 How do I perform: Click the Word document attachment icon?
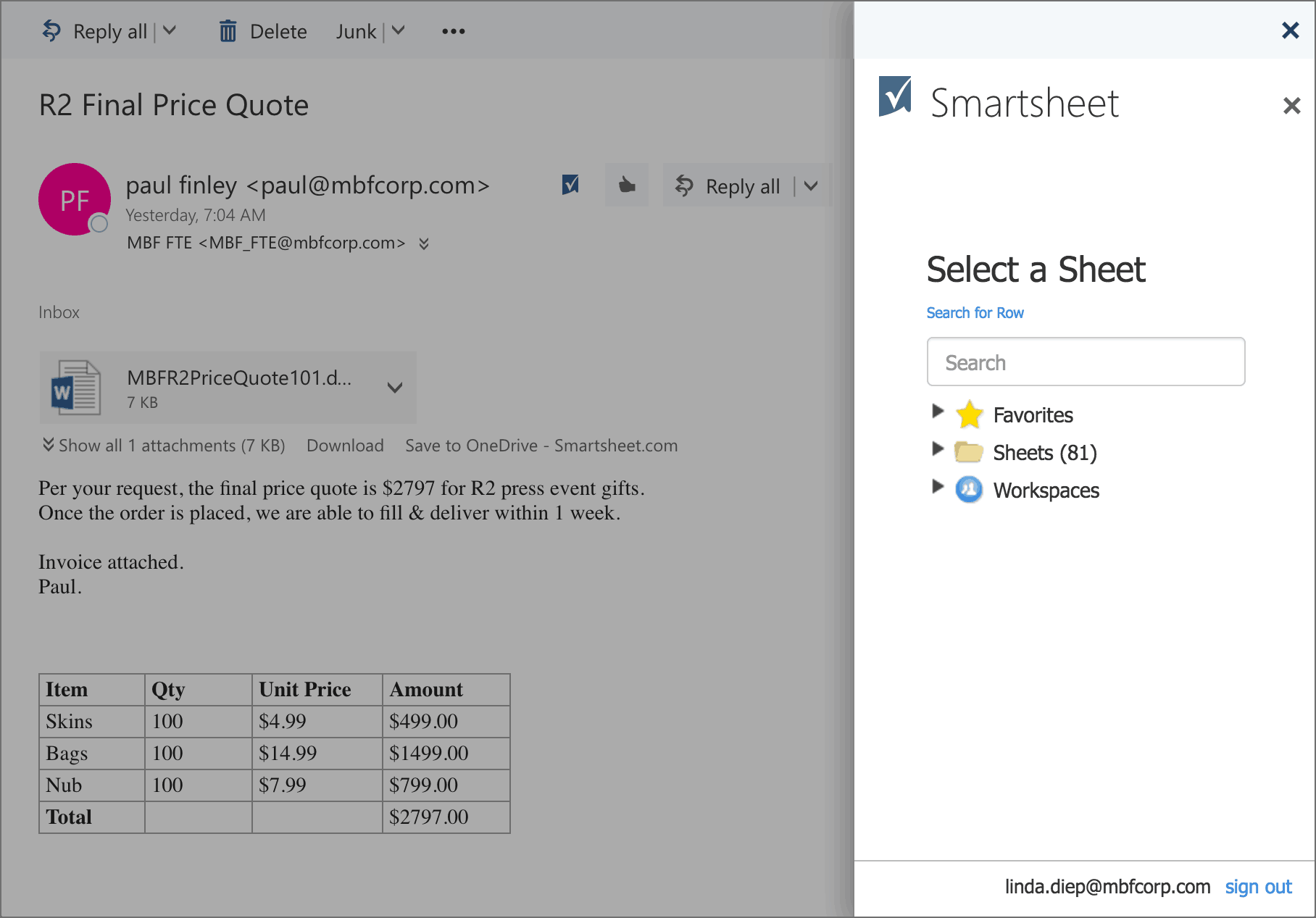tap(76, 388)
